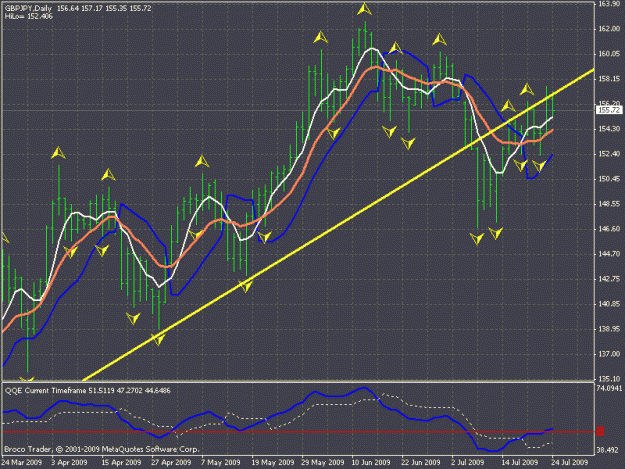The height and width of the screenshot is (469, 625).
Task: Click the 15 Apr 2009 date label
Action: (x=121, y=463)
